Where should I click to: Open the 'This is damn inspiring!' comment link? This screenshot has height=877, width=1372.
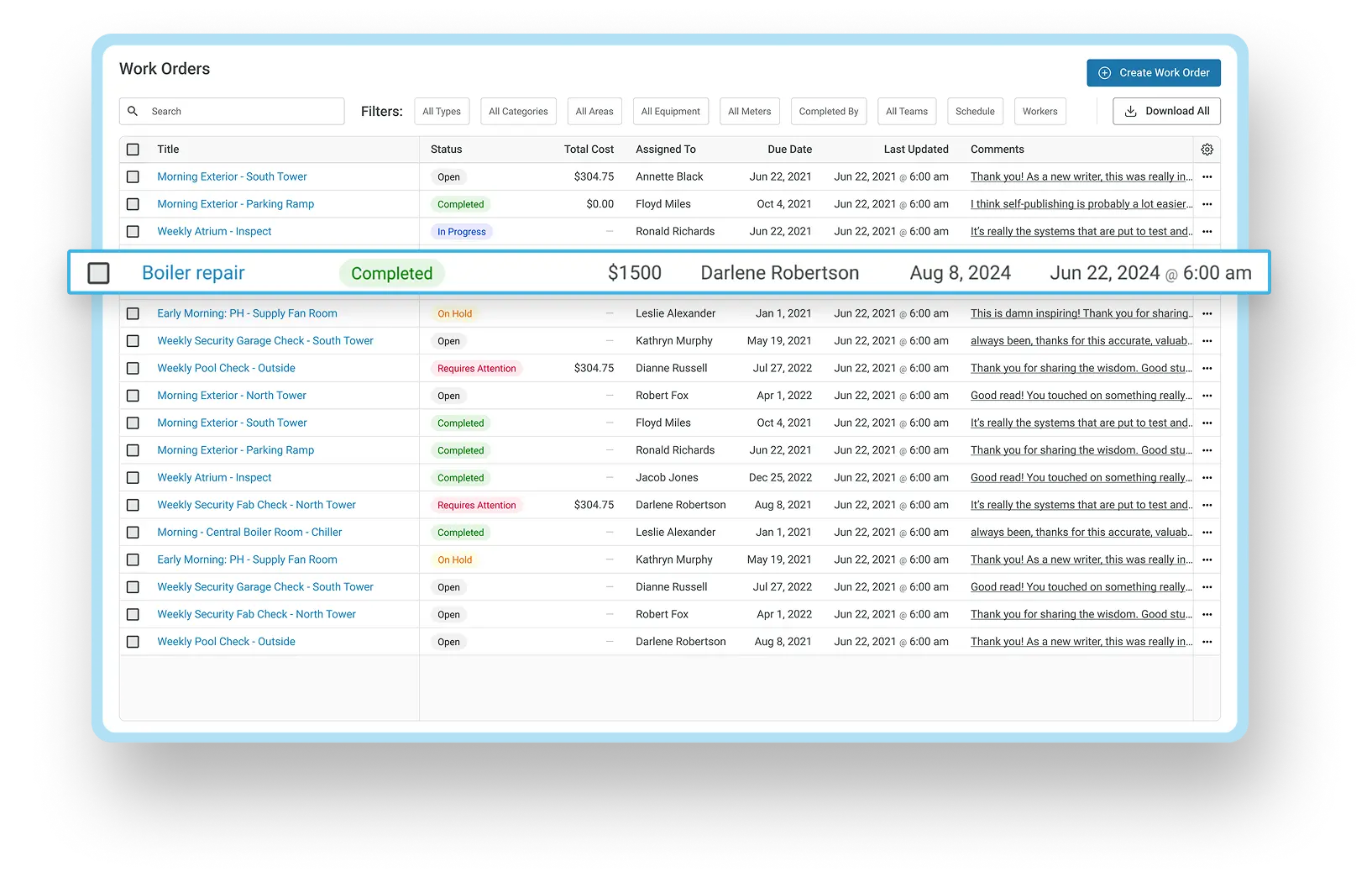pos(1081,313)
